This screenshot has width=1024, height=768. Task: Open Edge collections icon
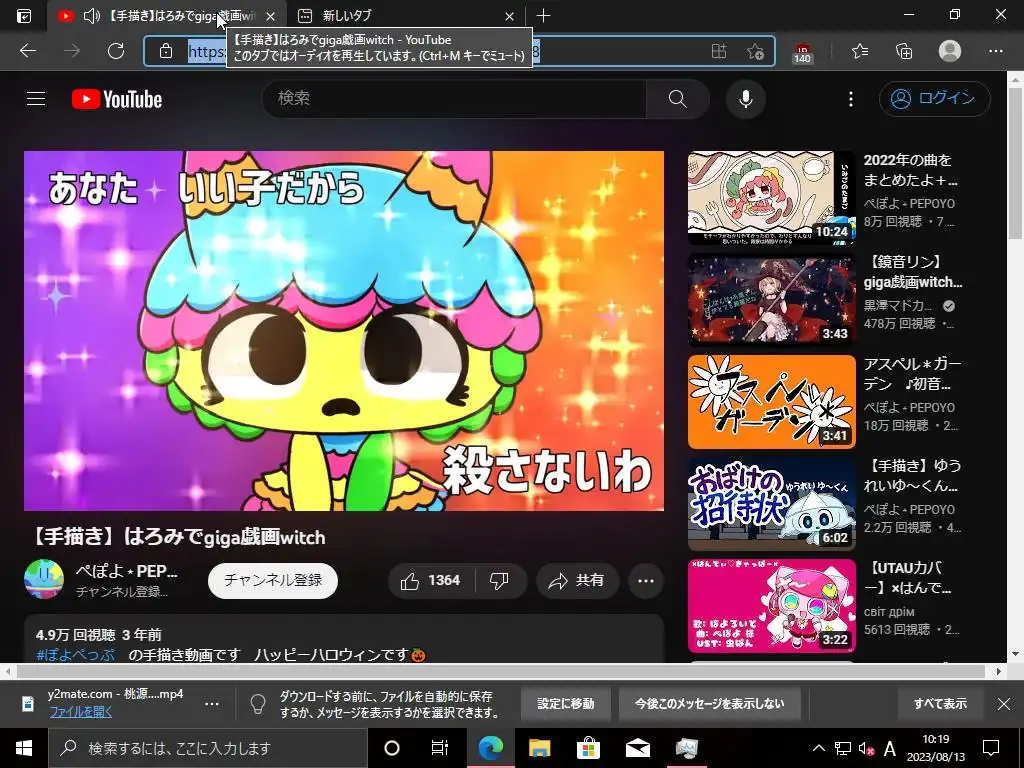(904, 51)
